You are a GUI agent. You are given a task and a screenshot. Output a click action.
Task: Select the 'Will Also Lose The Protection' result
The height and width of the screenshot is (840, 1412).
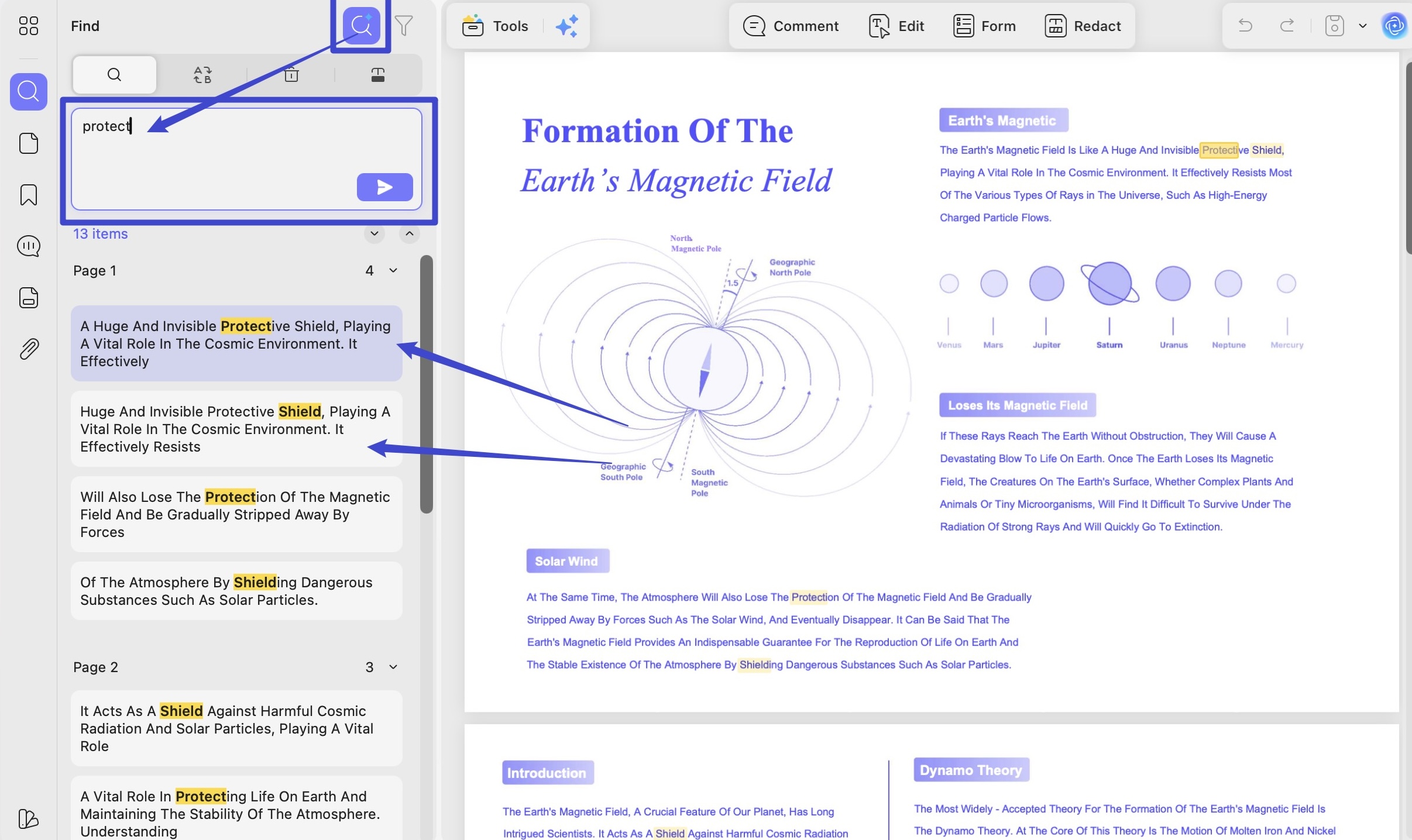[x=236, y=514]
